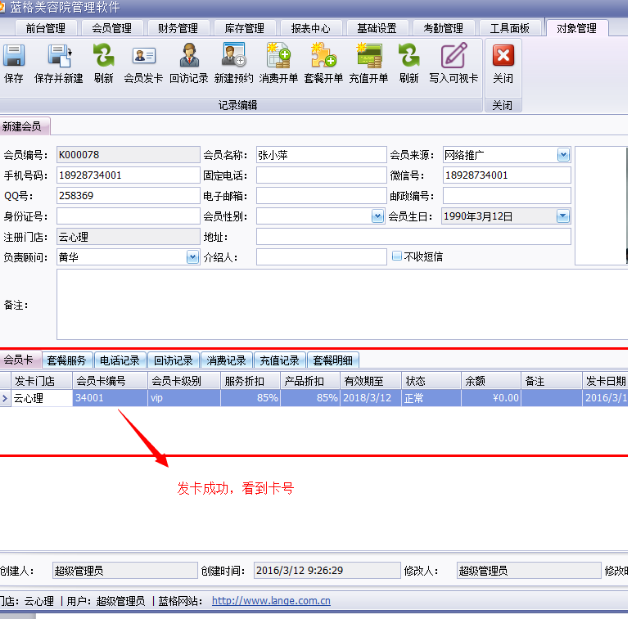This screenshot has height=621, width=628.
Task: Open the www.lange.com.cn link
Action: pos(271,601)
